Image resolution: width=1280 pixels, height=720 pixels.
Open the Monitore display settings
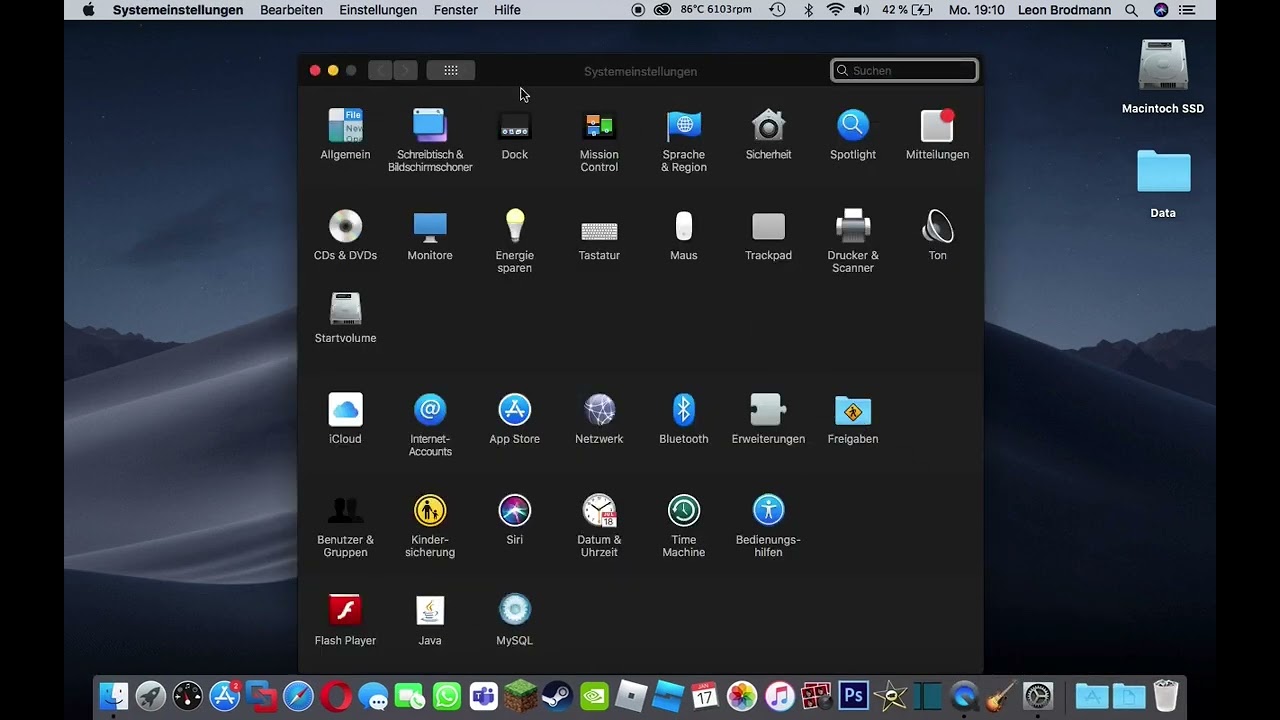tap(430, 235)
